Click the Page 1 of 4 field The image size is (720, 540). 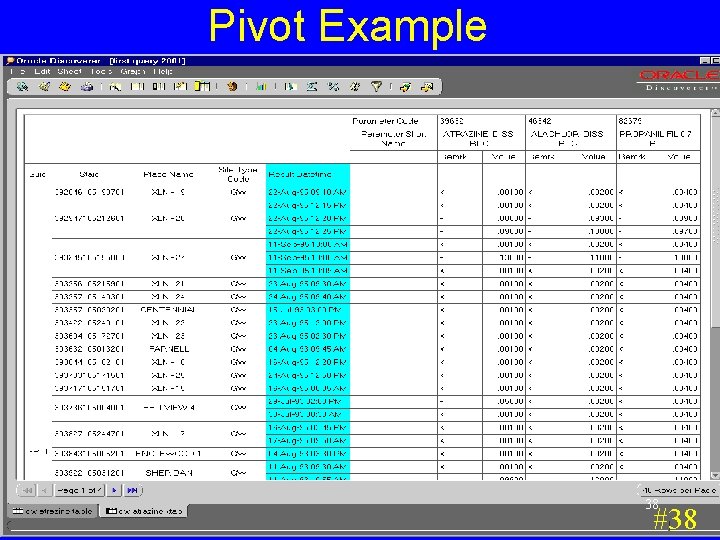tap(79, 490)
